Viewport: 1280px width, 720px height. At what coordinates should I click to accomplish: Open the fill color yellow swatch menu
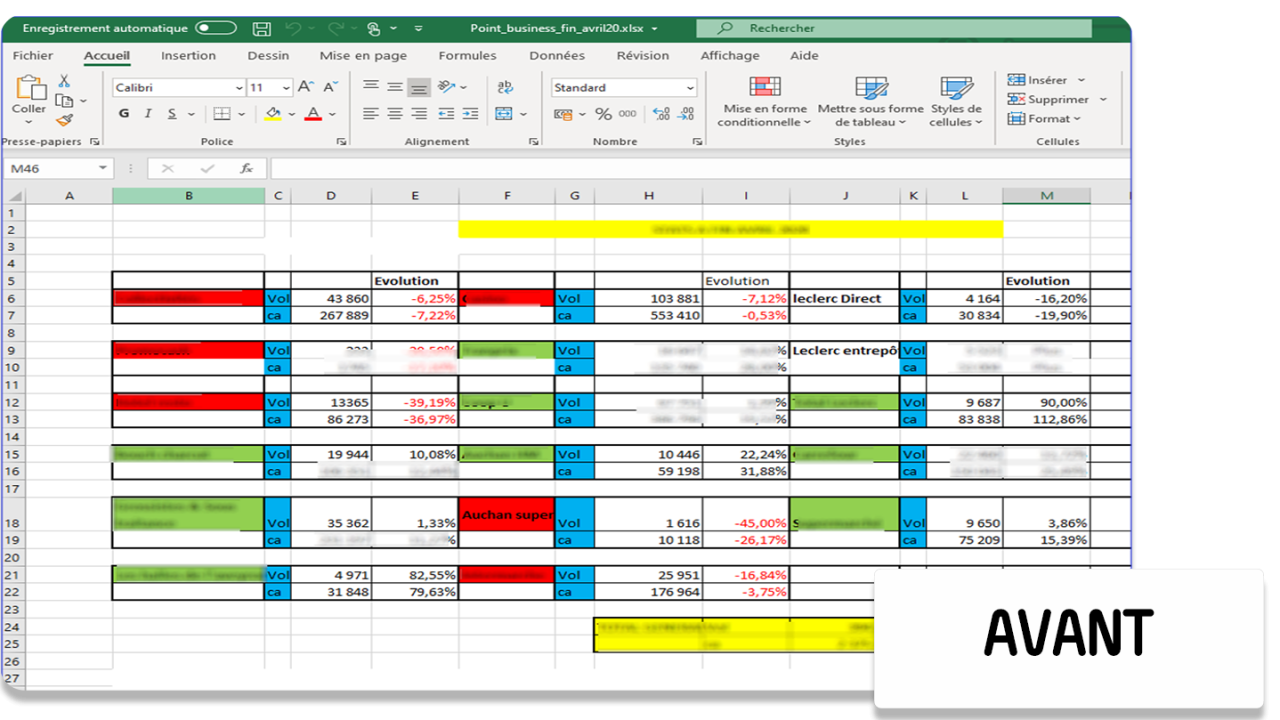pos(273,115)
